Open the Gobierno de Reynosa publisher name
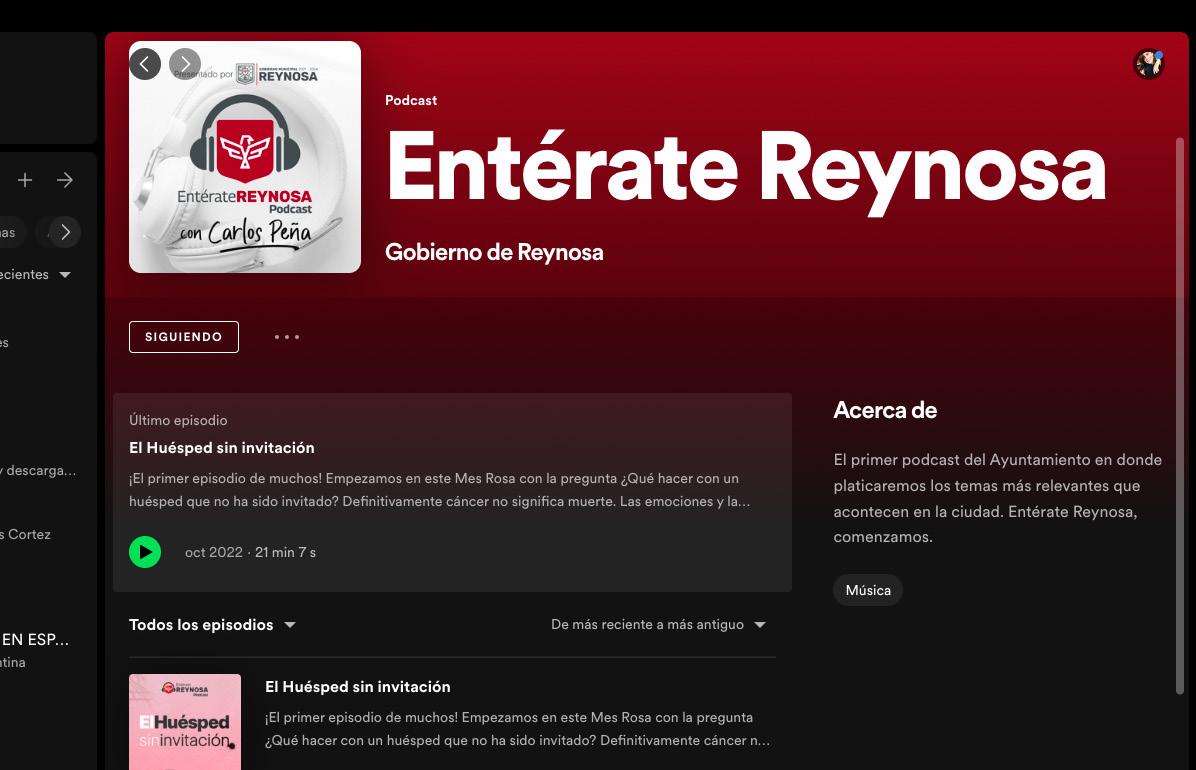The image size is (1196, 770). pyautogui.click(x=494, y=252)
